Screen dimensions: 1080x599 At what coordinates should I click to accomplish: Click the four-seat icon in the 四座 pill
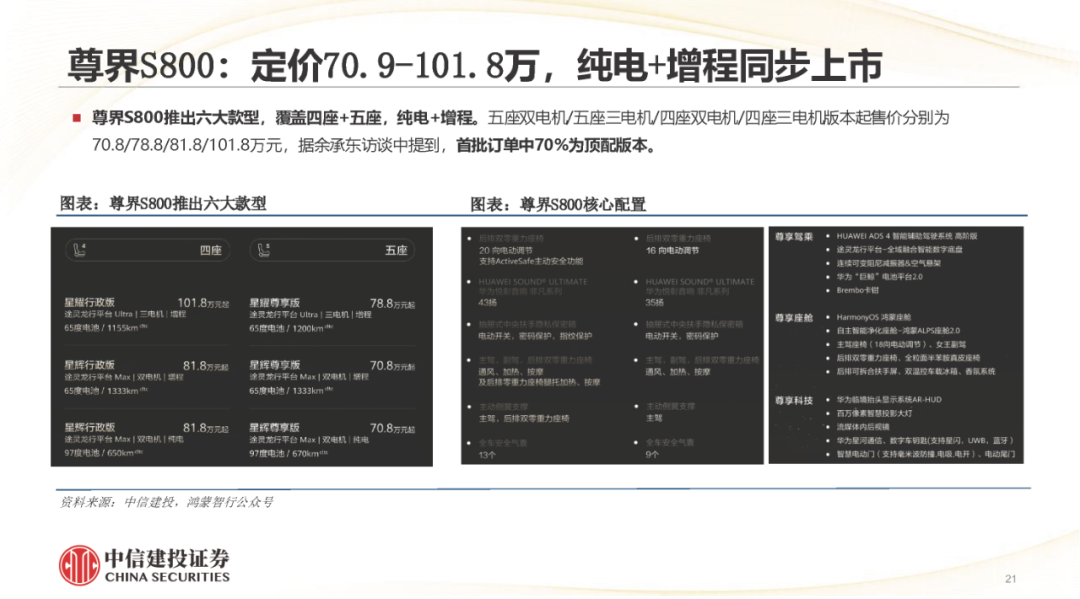[x=80, y=250]
